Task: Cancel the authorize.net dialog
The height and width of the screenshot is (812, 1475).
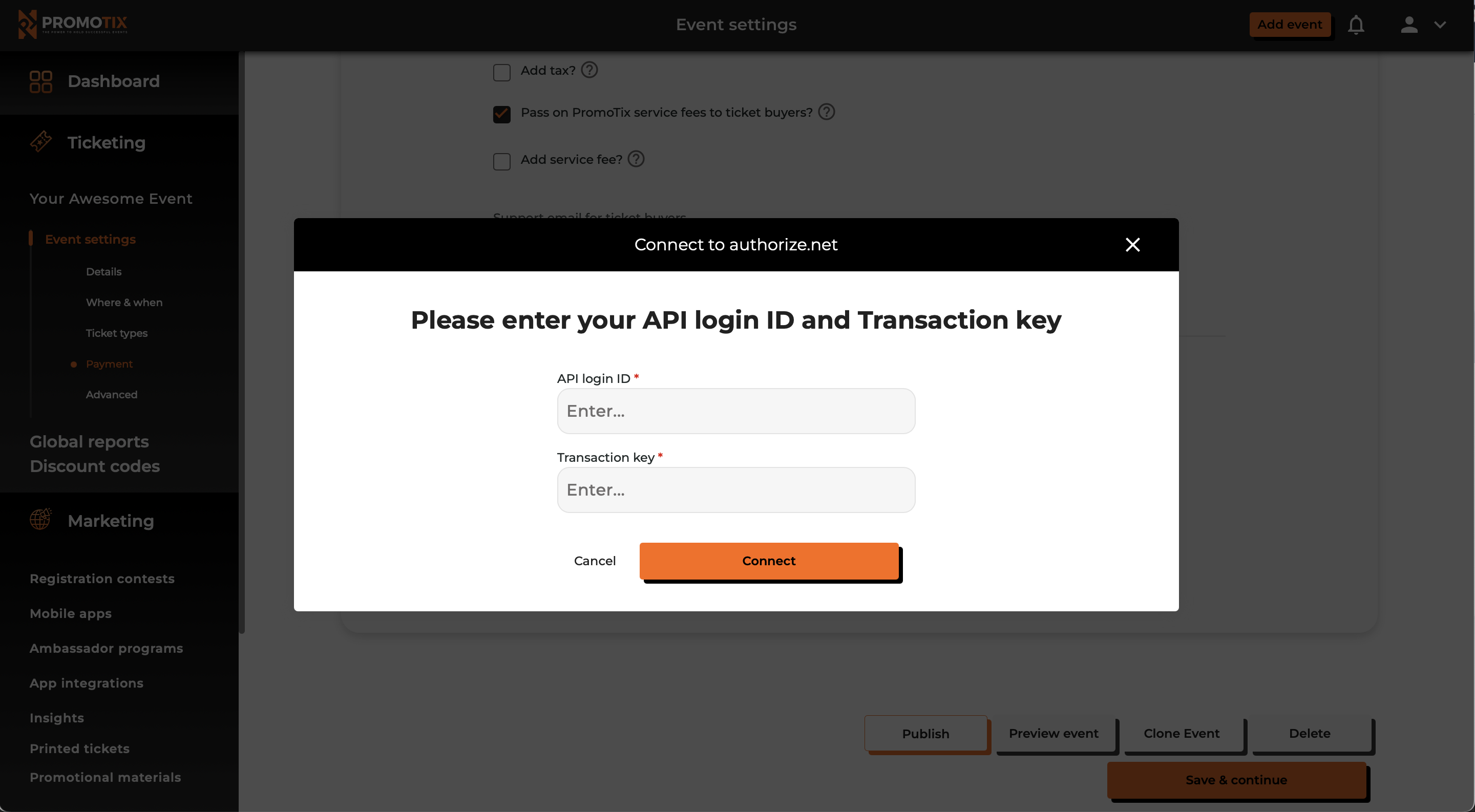Action: pyautogui.click(x=594, y=561)
